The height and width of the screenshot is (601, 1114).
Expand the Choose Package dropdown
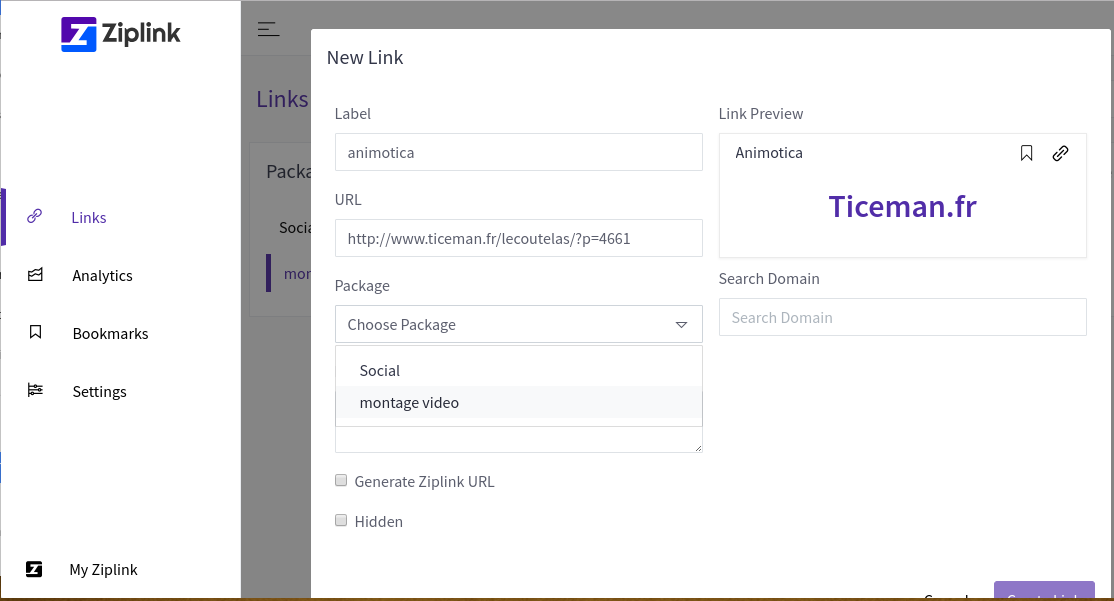tap(519, 324)
